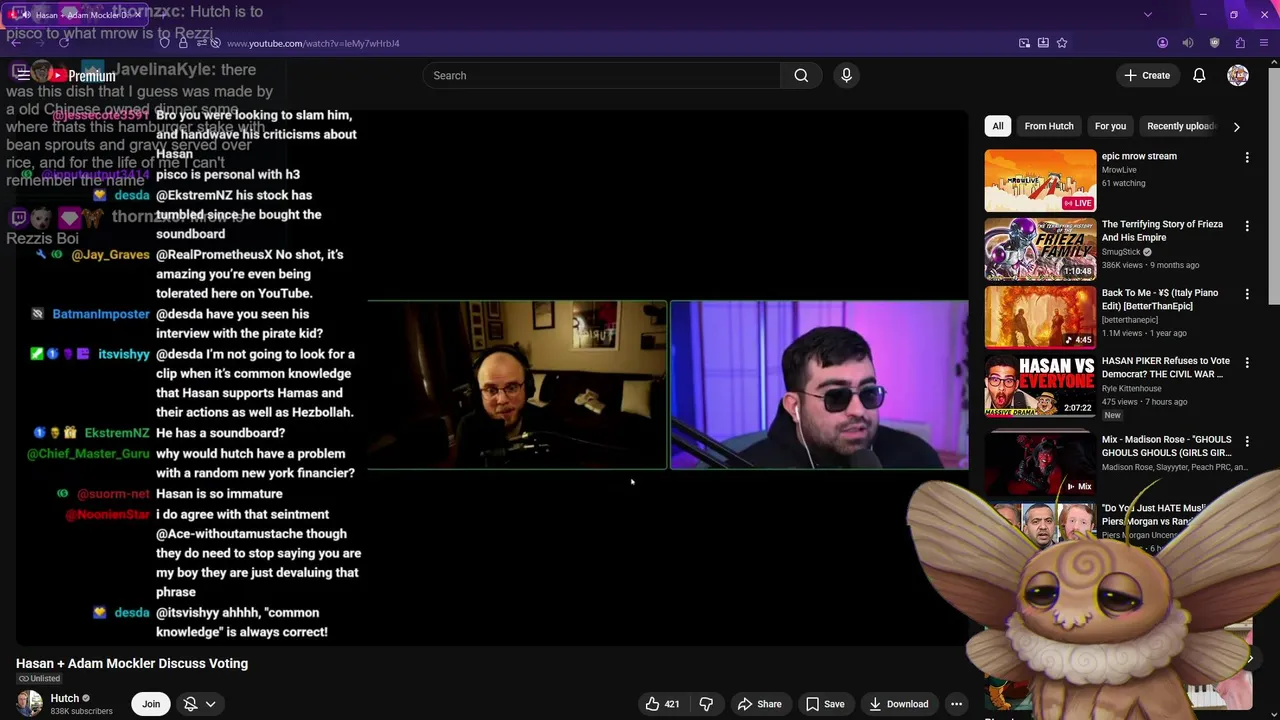The width and height of the screenshot is (1280, 720).
Task: Like the video with thumbs up
Action: tap(662, 704)
